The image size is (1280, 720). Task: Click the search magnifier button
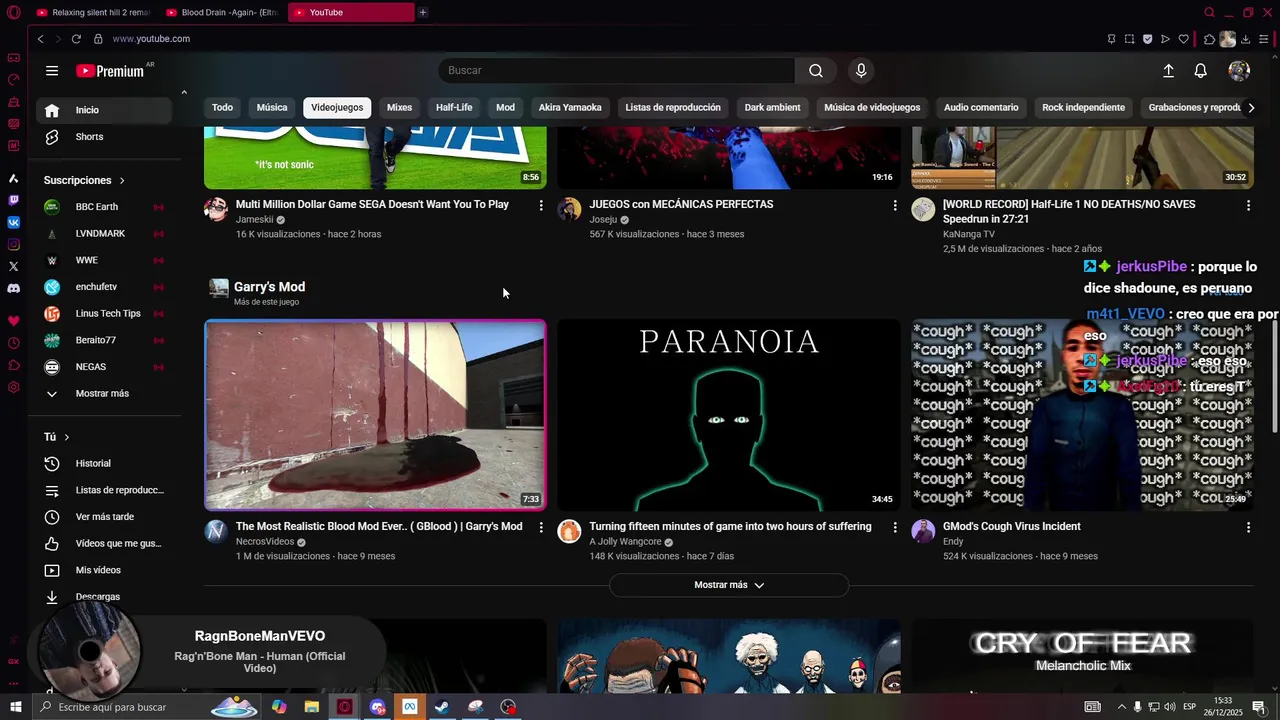(816, 71)
